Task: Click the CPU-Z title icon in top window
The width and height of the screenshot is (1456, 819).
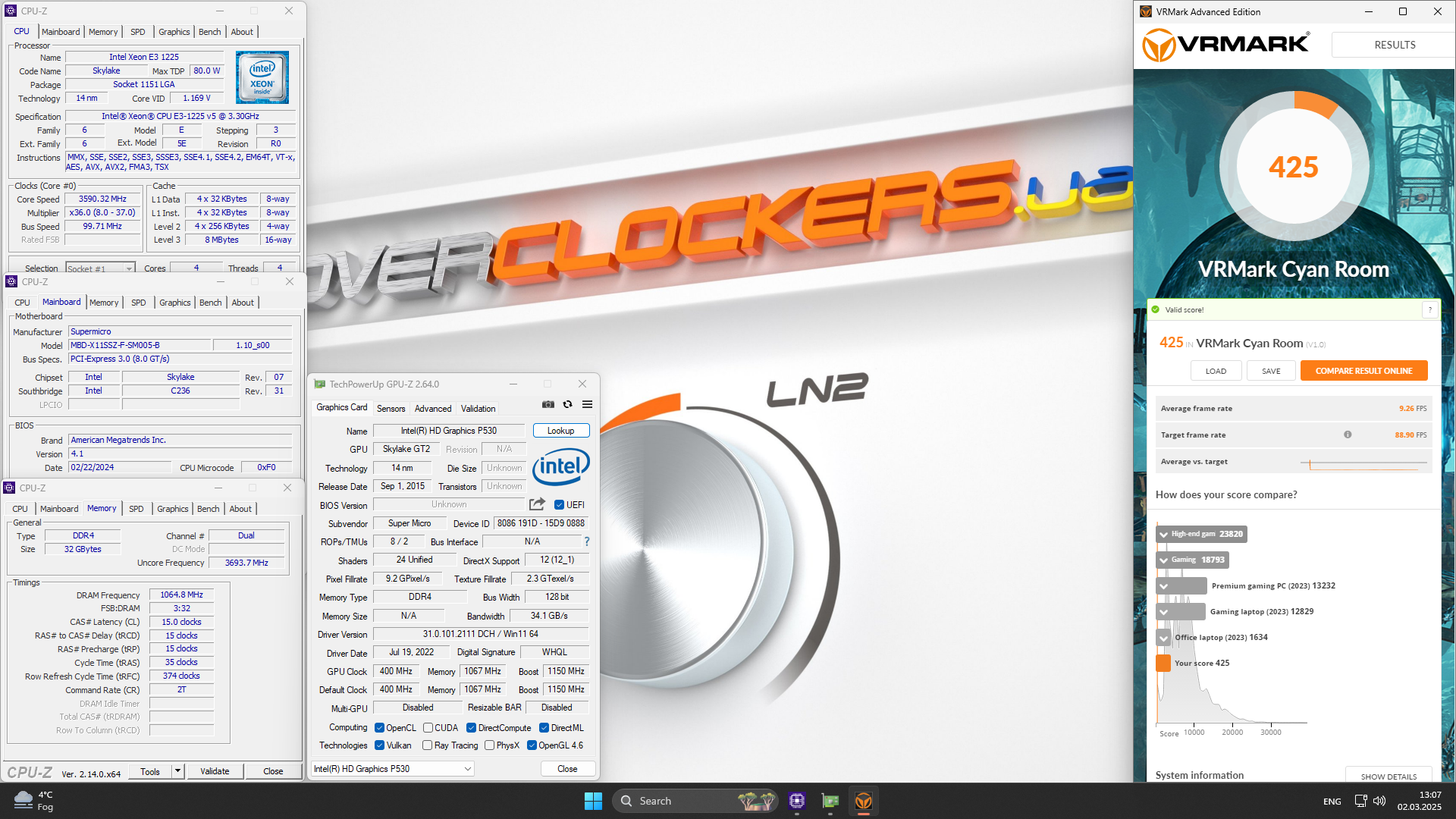Action: pyautogui.click(x=11, y=11)
